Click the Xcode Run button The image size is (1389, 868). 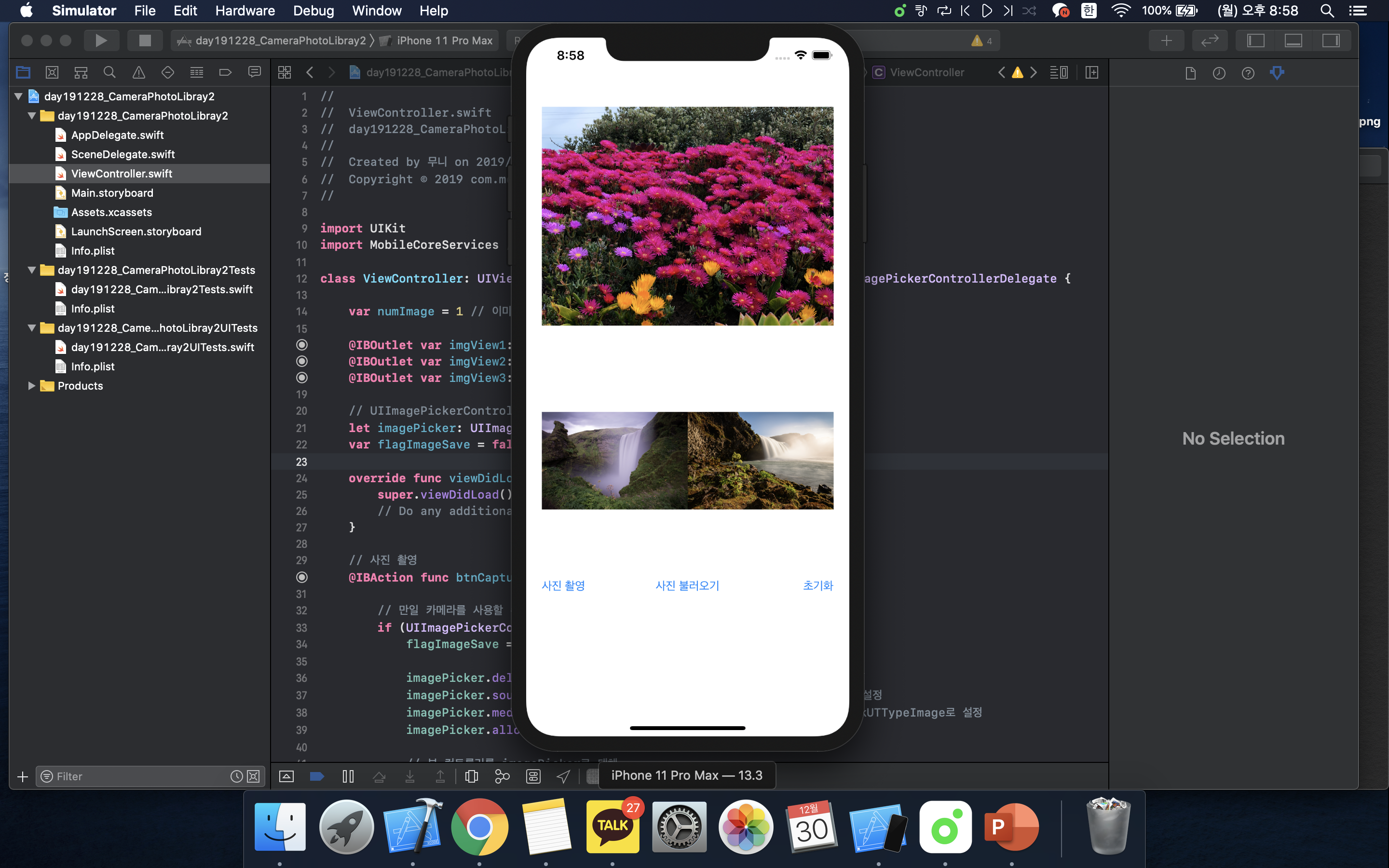[x=101, y=41]
